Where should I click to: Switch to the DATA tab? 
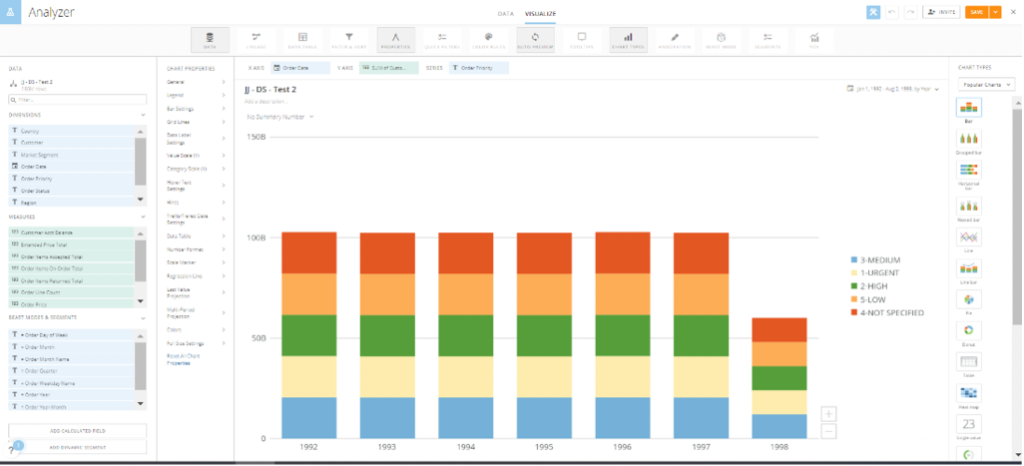tap(505, 13)
